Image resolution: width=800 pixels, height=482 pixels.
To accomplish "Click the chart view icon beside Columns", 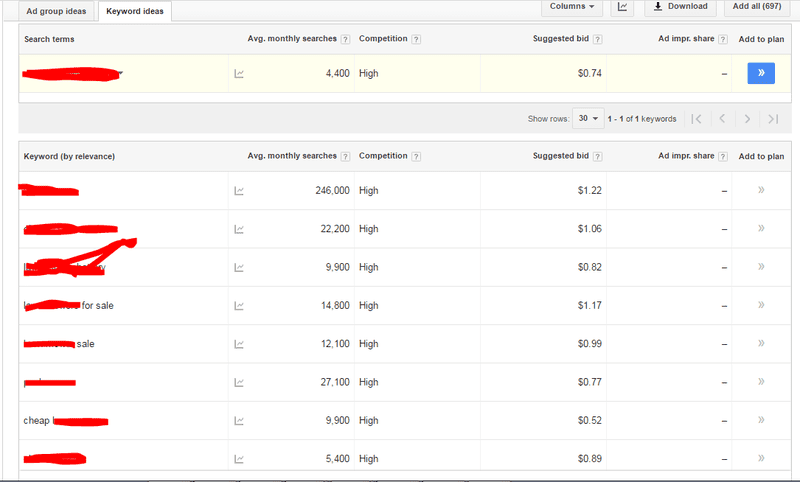I will pyautogui.click(x=623, y=7).
